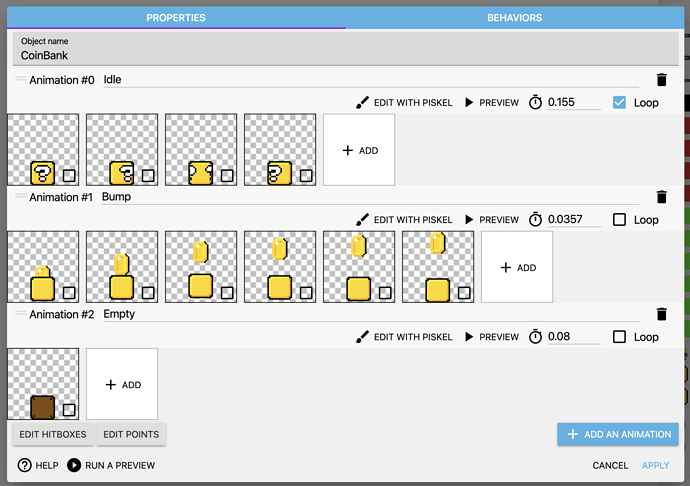The height and width of the screenshot is (486, 690).
Task: Cancel the object editor dialog
Action: point(610,465)
